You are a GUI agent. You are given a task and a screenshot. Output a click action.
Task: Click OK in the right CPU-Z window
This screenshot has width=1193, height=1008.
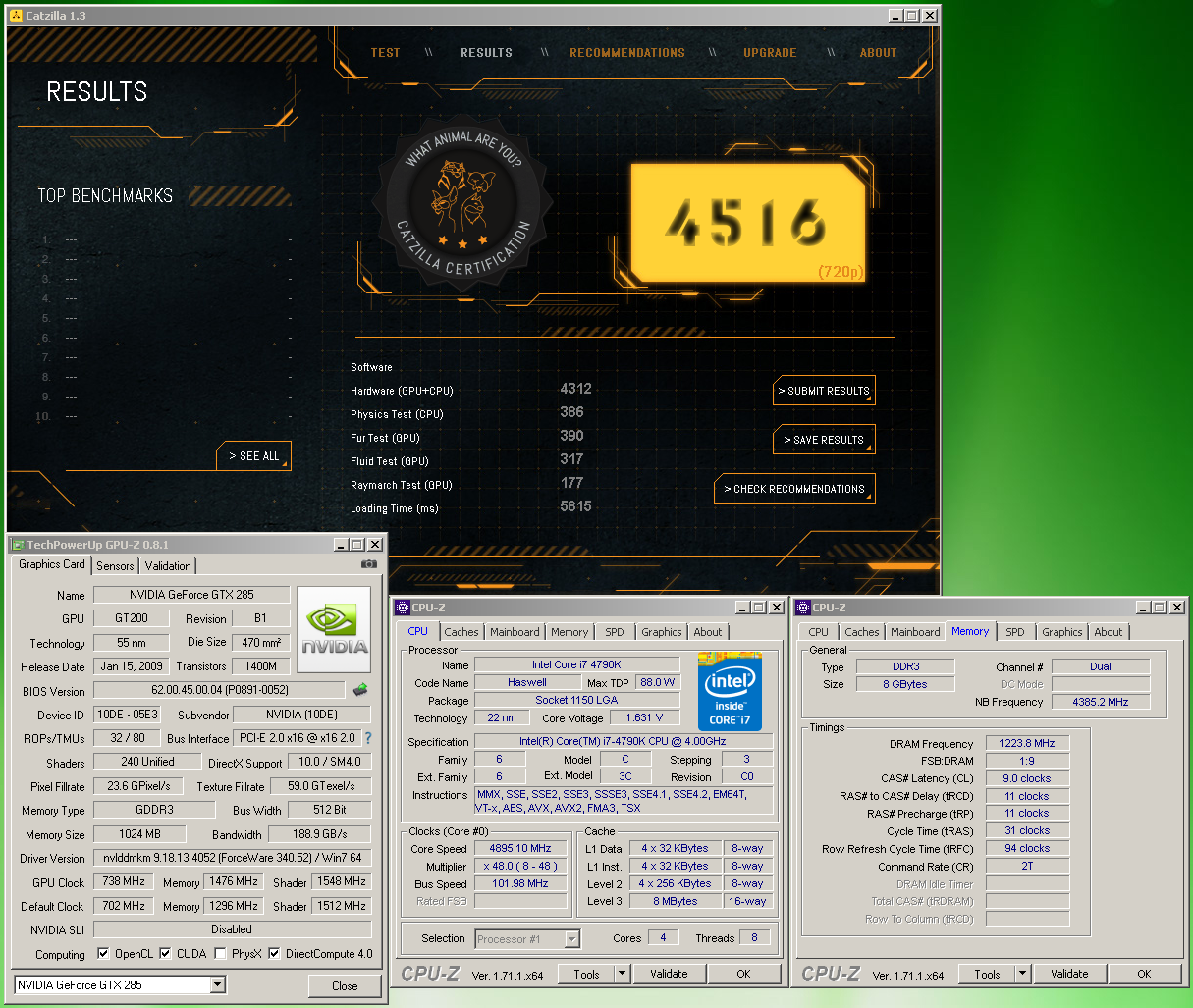click(1144, 974)
